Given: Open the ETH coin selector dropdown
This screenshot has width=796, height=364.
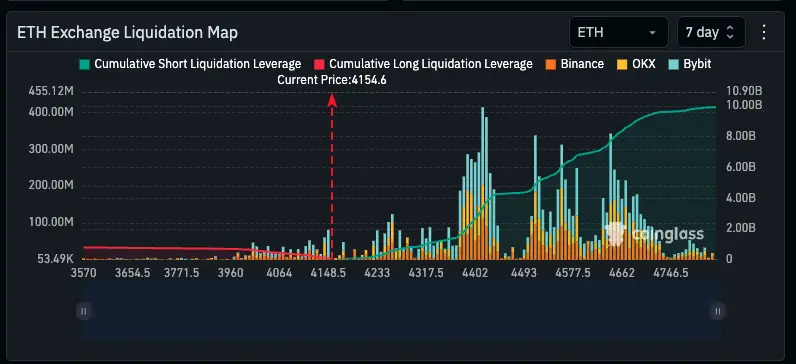Looking at the screenshot, I should coord(618,32).
